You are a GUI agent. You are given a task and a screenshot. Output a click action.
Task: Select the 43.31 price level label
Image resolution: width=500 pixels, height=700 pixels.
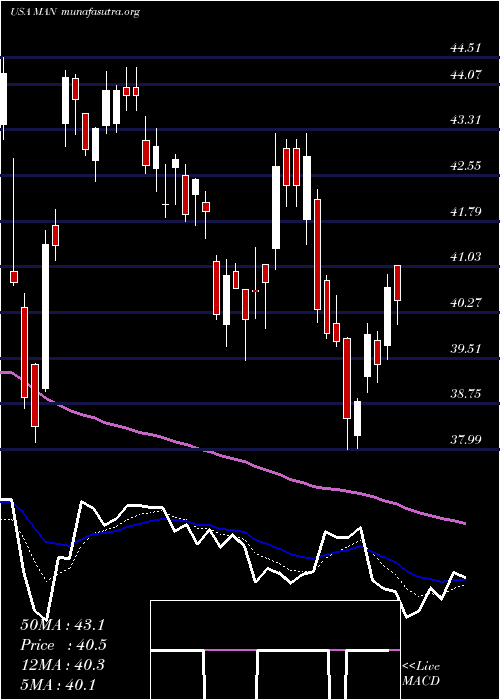click(465, 120)
